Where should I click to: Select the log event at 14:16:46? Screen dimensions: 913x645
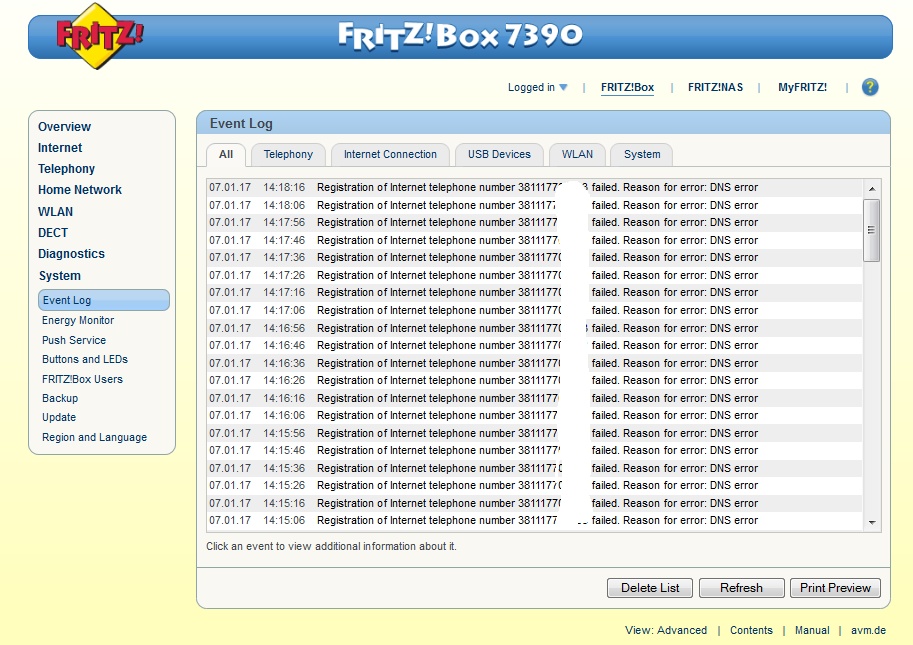pos(535,345)
